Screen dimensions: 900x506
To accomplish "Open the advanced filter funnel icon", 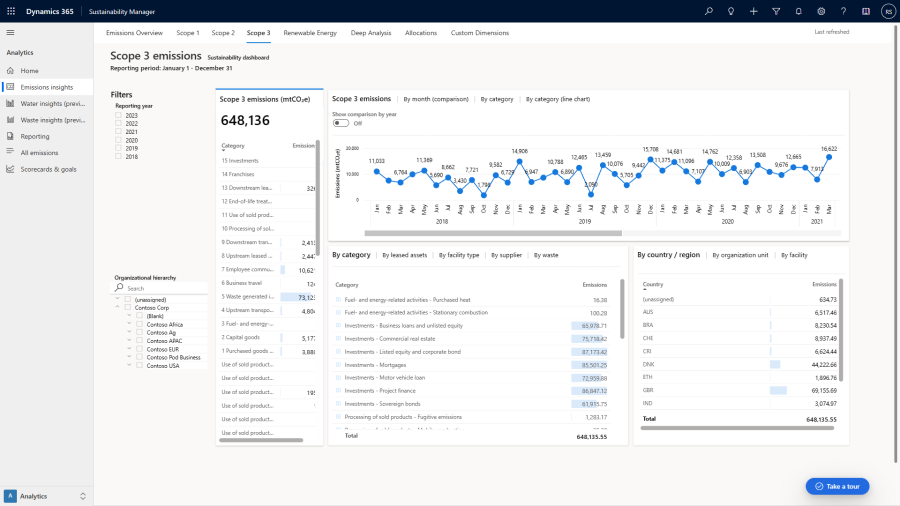I will (776, 11).
